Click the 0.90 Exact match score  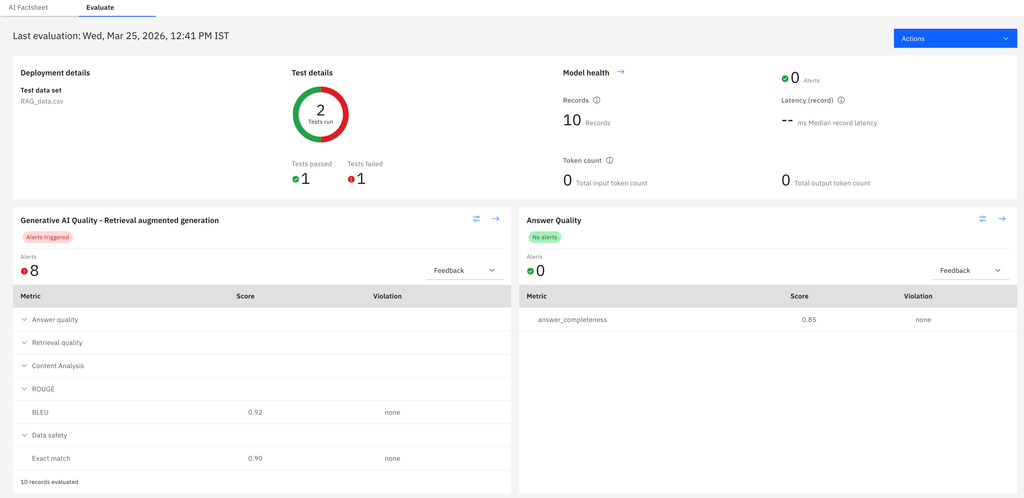click(255, 459)
